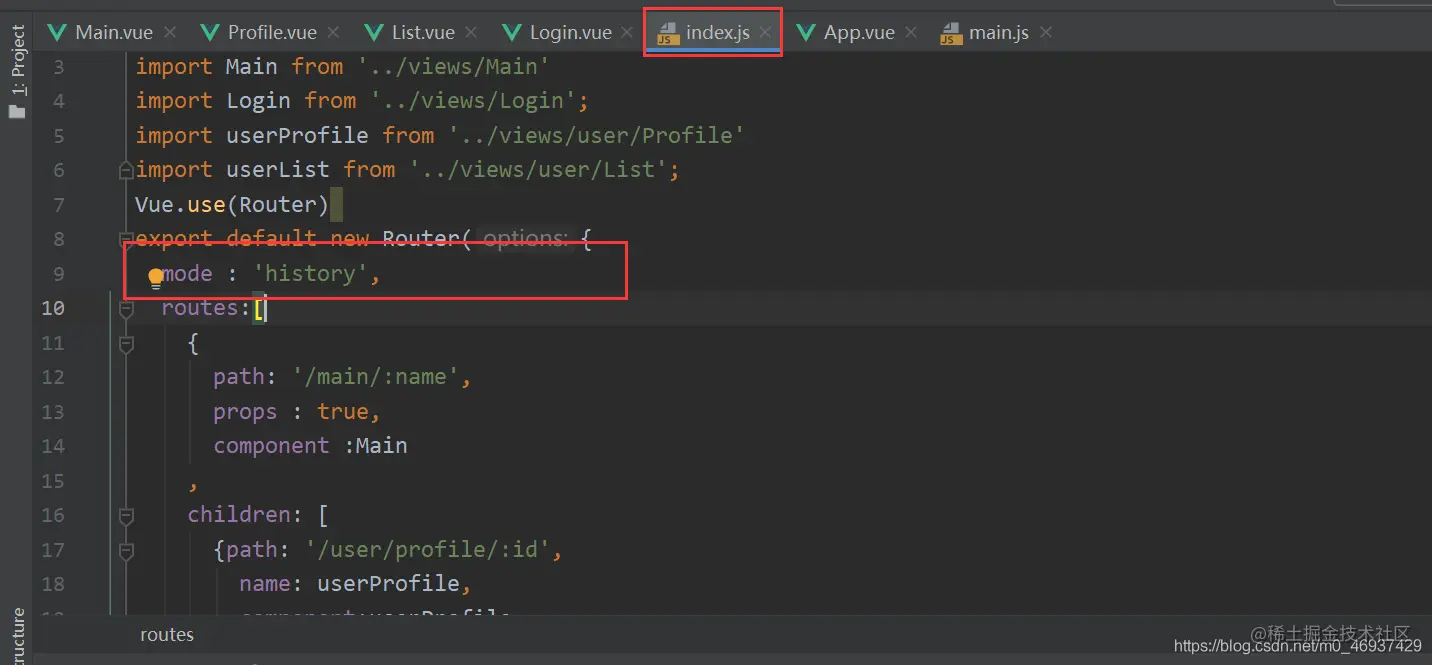The image size is (1432, 665).
Task: Click 'userList' identifier on line 6
Action: [278, 169]
